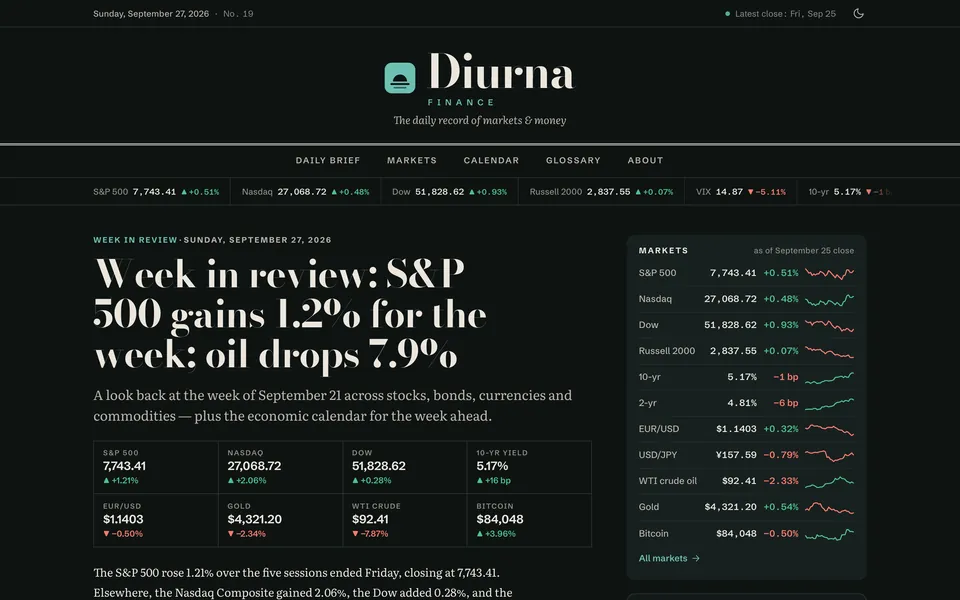Click Dow sparkline in Markets panel
The image size is (960, 600).
coord(830,325)
